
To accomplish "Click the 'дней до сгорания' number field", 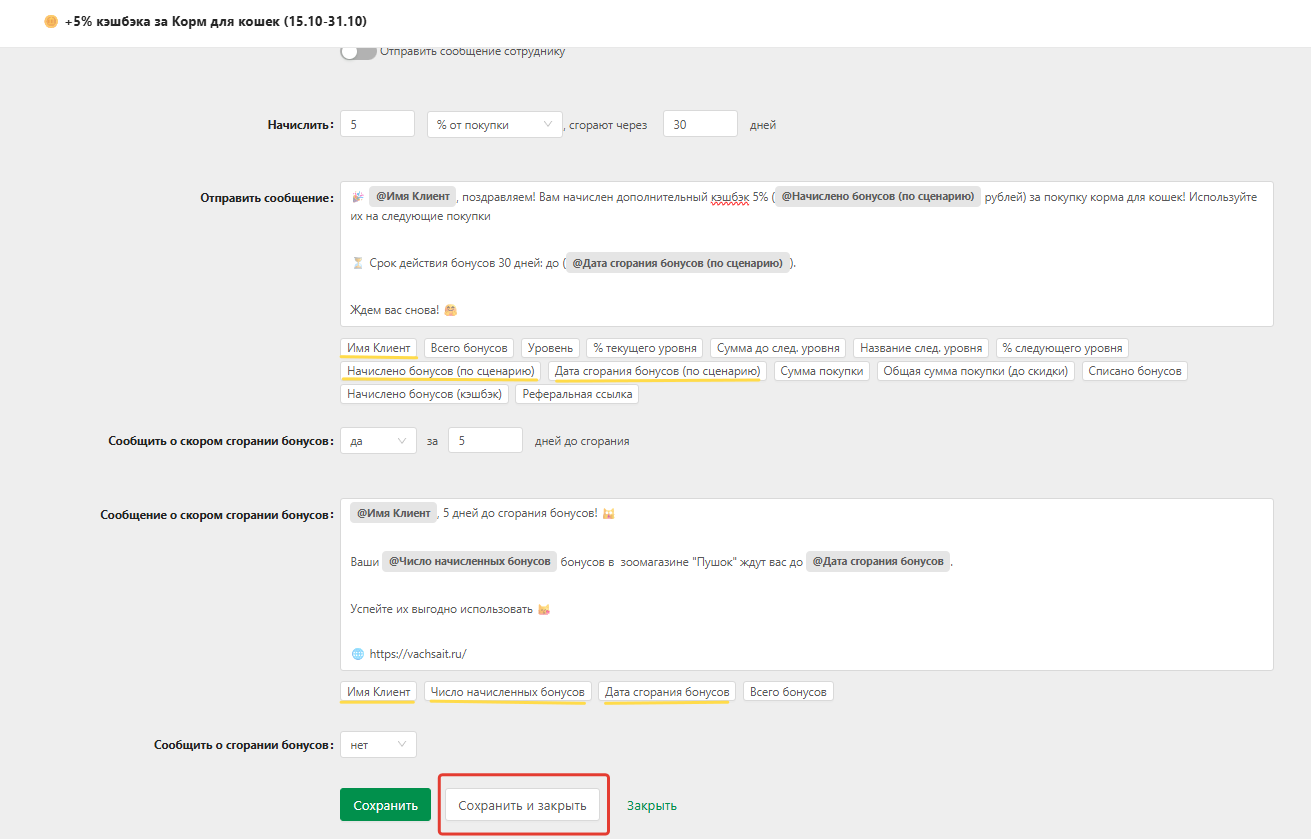I will [x=485, y=441].
